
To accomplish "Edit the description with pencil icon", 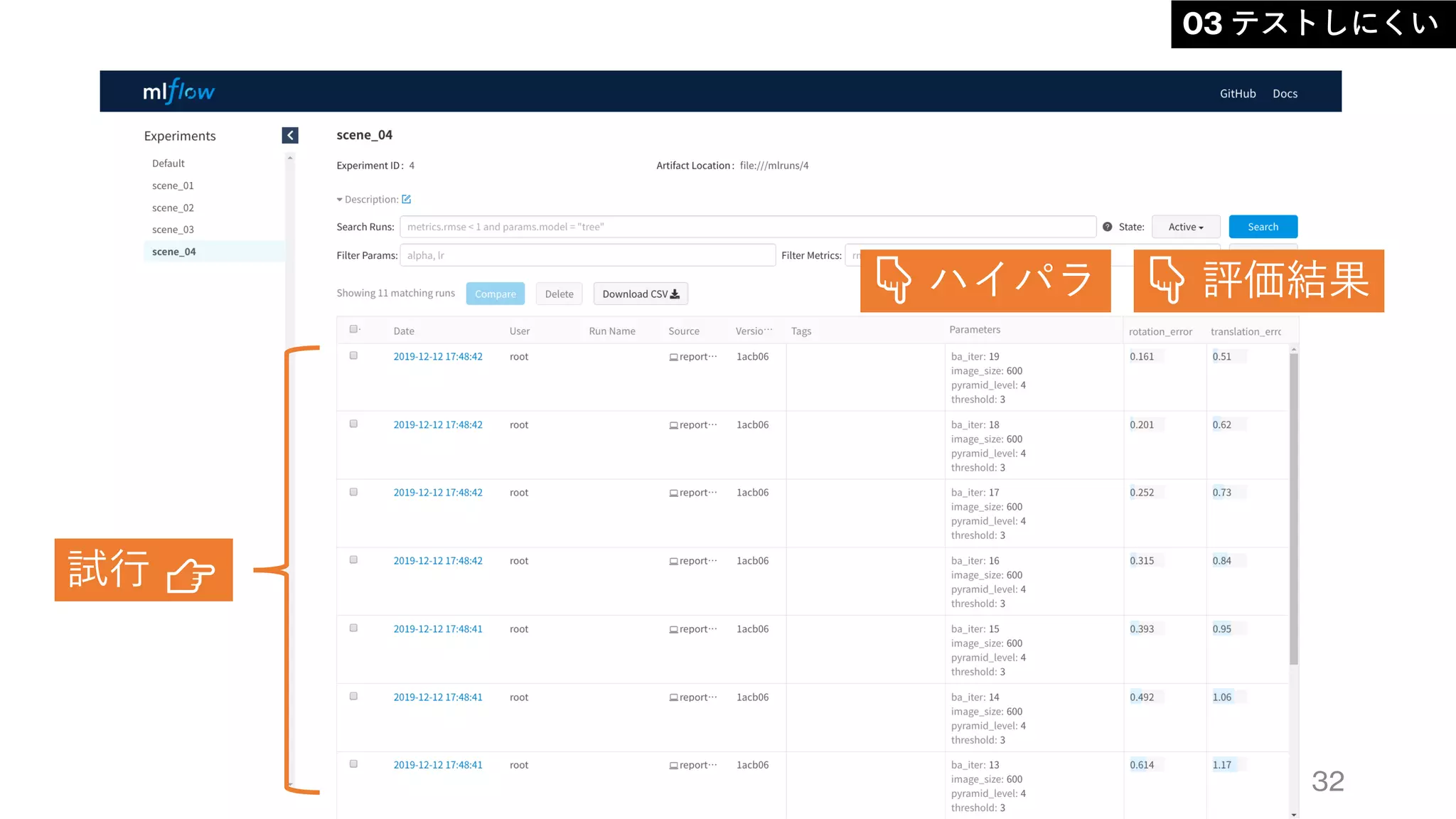I will [x=407, y=200].
